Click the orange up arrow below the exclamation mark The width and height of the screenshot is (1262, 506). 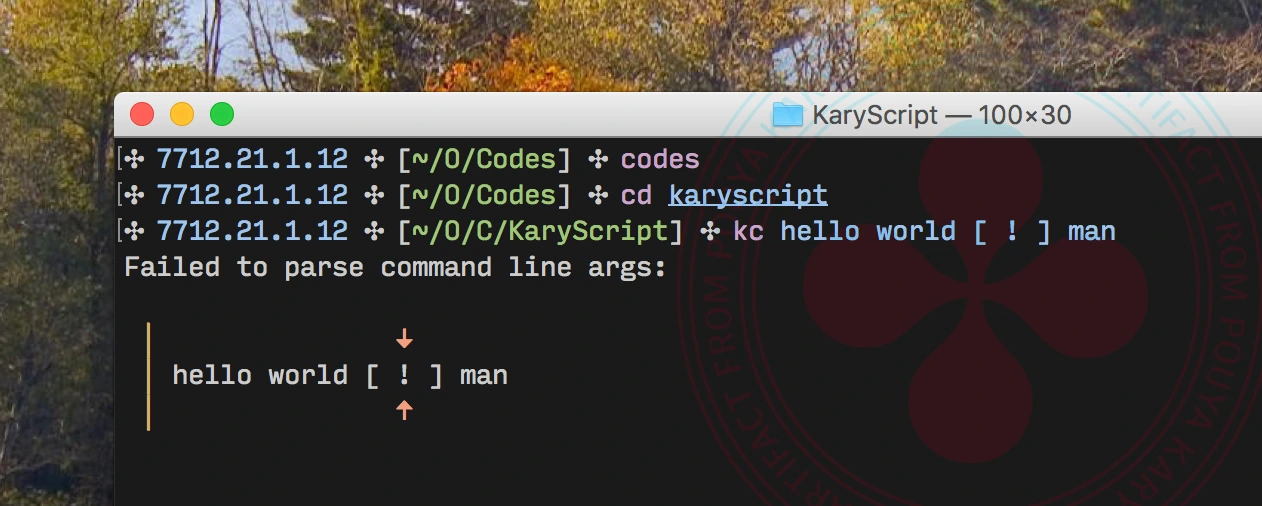click(404, 409)
